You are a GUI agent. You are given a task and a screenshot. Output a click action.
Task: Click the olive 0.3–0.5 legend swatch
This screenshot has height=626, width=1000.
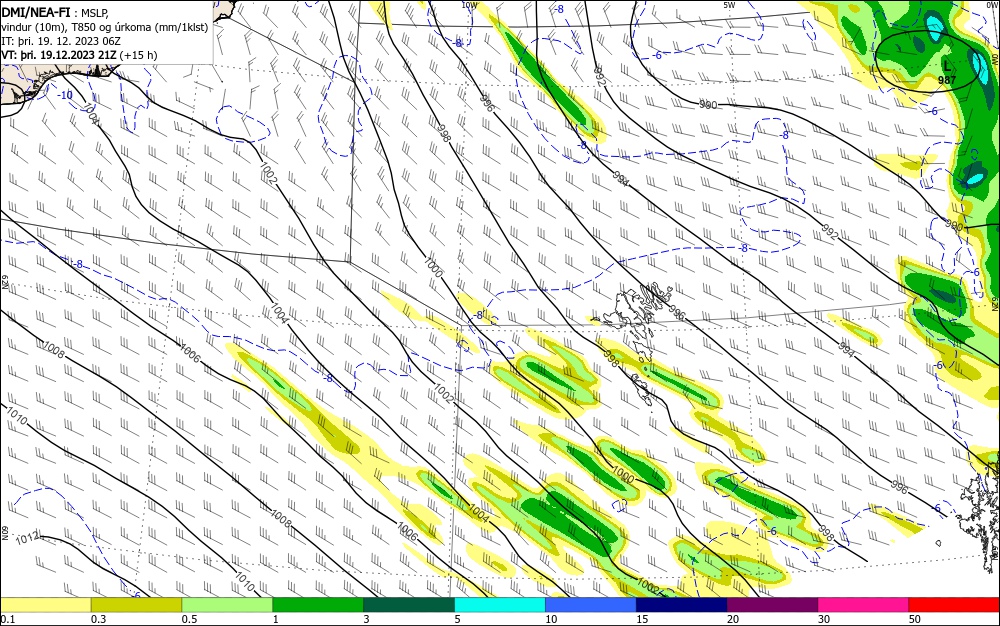click(x=136, y=605)
